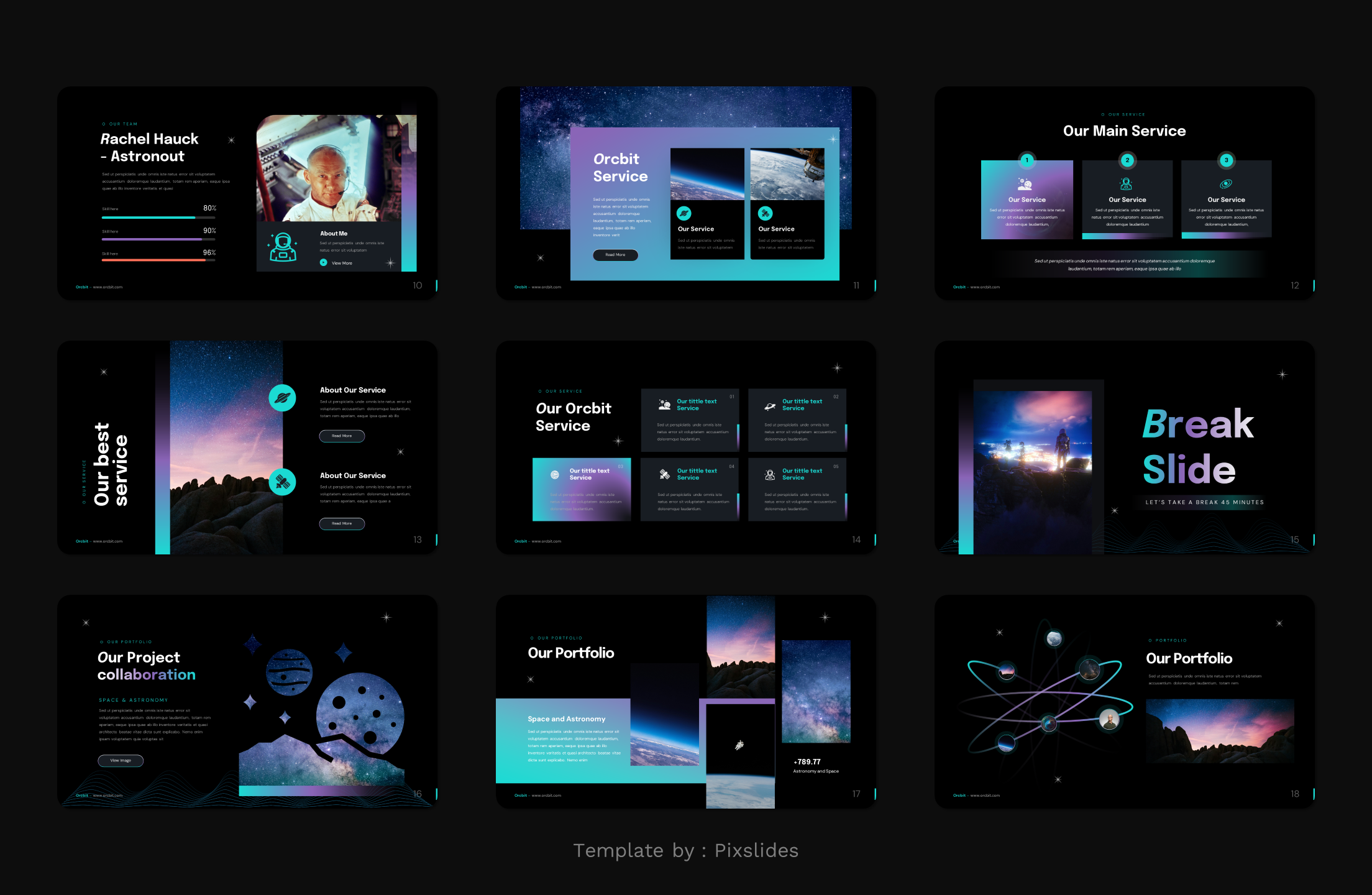Screen dimensions: 1372x895
Task: Click the lower Read More button on slide 13
Action: pyautogui.click(x=342, y=523)
